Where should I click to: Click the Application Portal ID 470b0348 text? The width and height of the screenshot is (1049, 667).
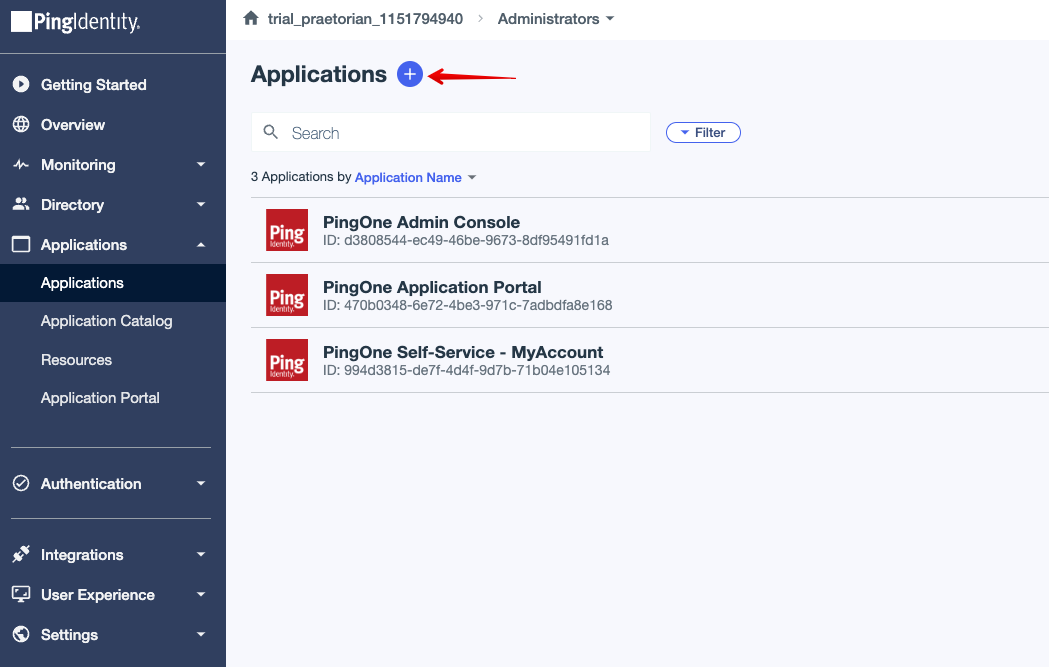click(468, 305)
